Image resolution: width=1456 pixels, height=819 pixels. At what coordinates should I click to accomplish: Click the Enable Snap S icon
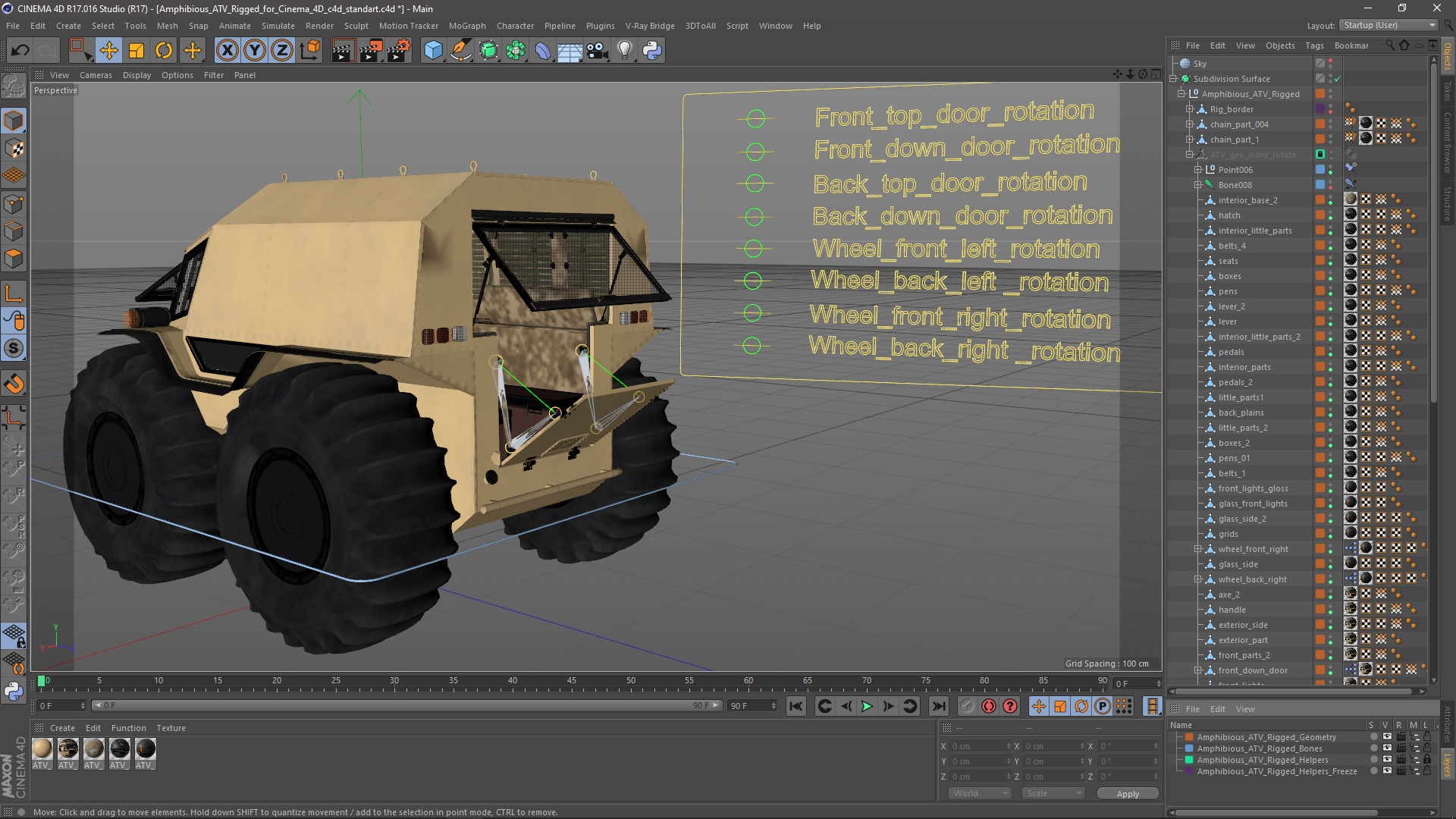click(14, 349)
